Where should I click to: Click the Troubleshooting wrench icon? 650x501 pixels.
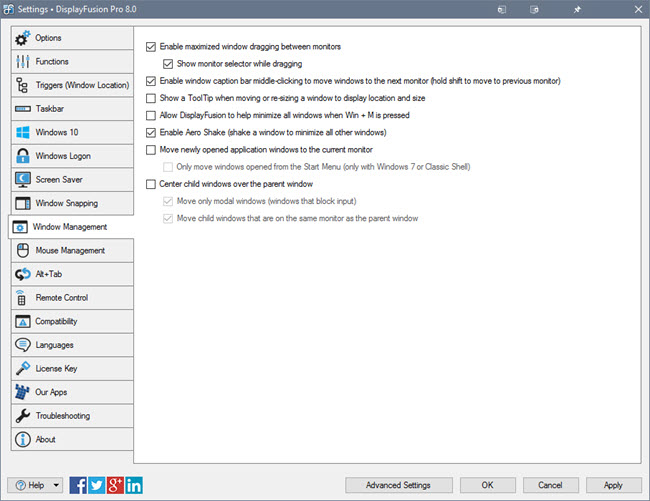point(23,416)
